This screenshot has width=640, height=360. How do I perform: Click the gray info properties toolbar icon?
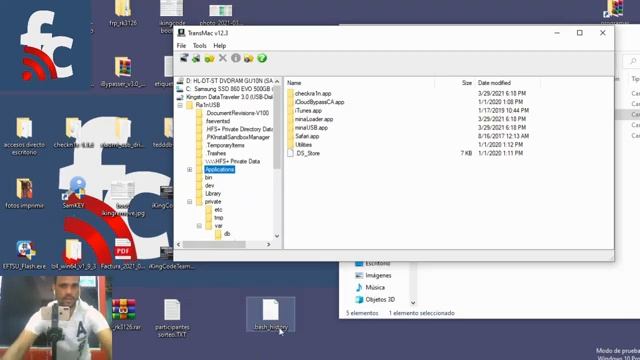pos(236,58)
